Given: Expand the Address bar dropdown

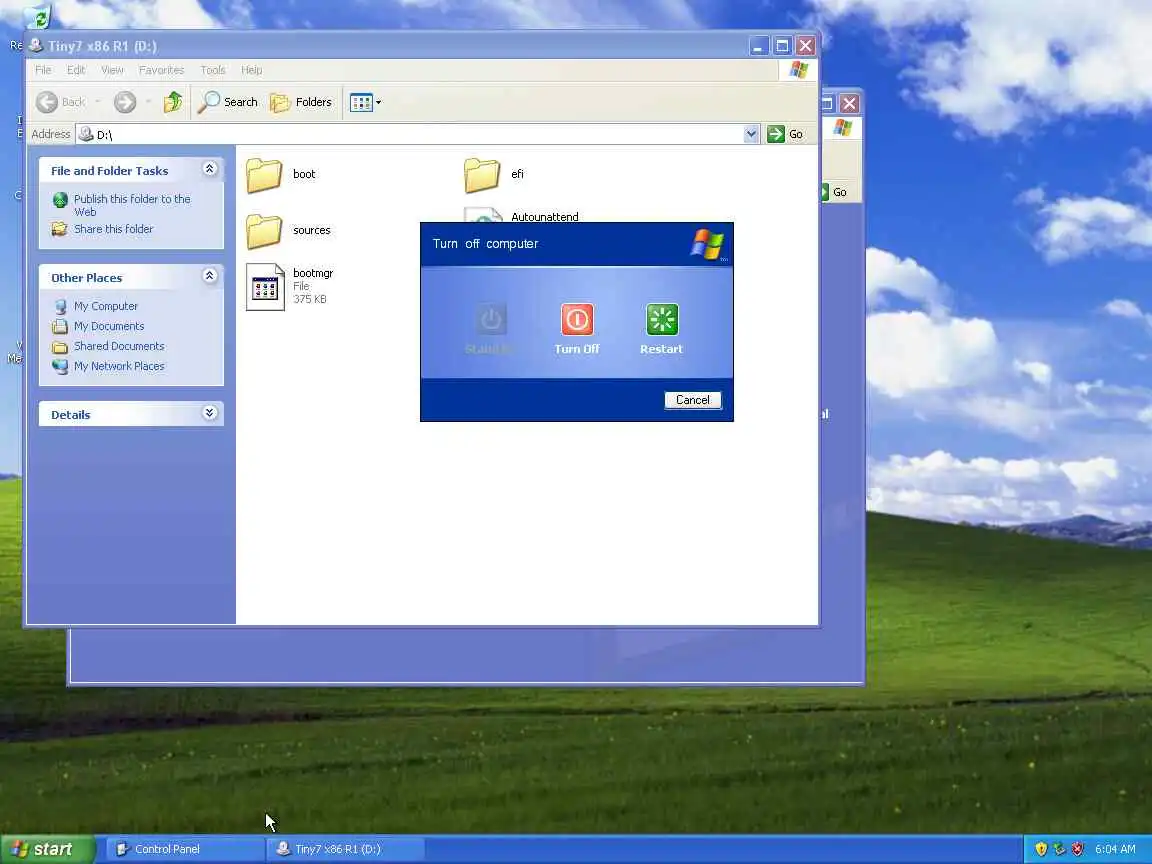Looking at the screenshot, I should point(751,134).
